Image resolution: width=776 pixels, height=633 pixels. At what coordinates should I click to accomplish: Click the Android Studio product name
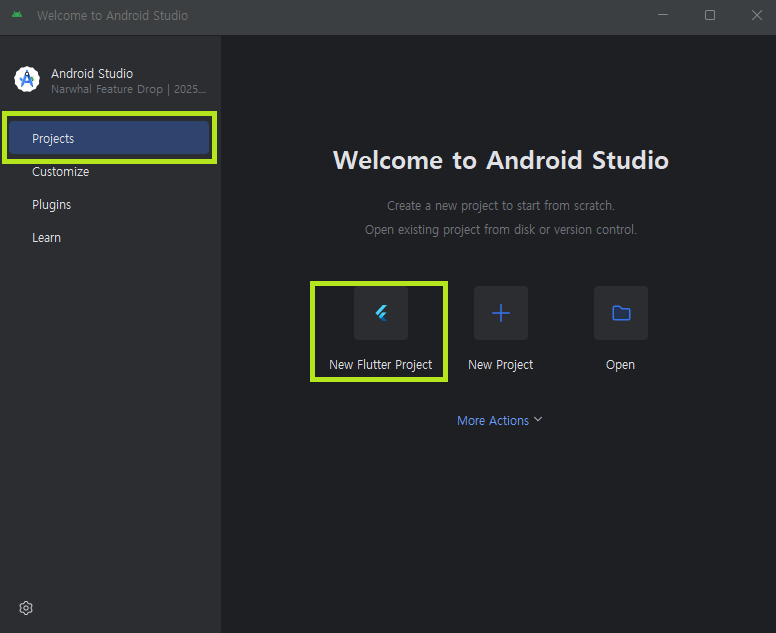point(92,74)
